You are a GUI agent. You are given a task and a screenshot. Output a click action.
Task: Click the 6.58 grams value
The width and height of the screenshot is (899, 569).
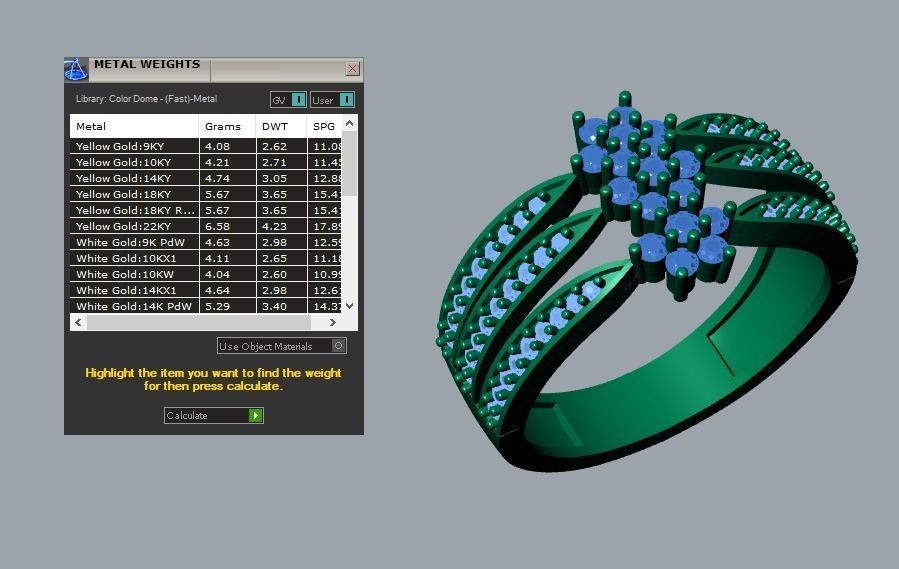[x=217, y=227]
